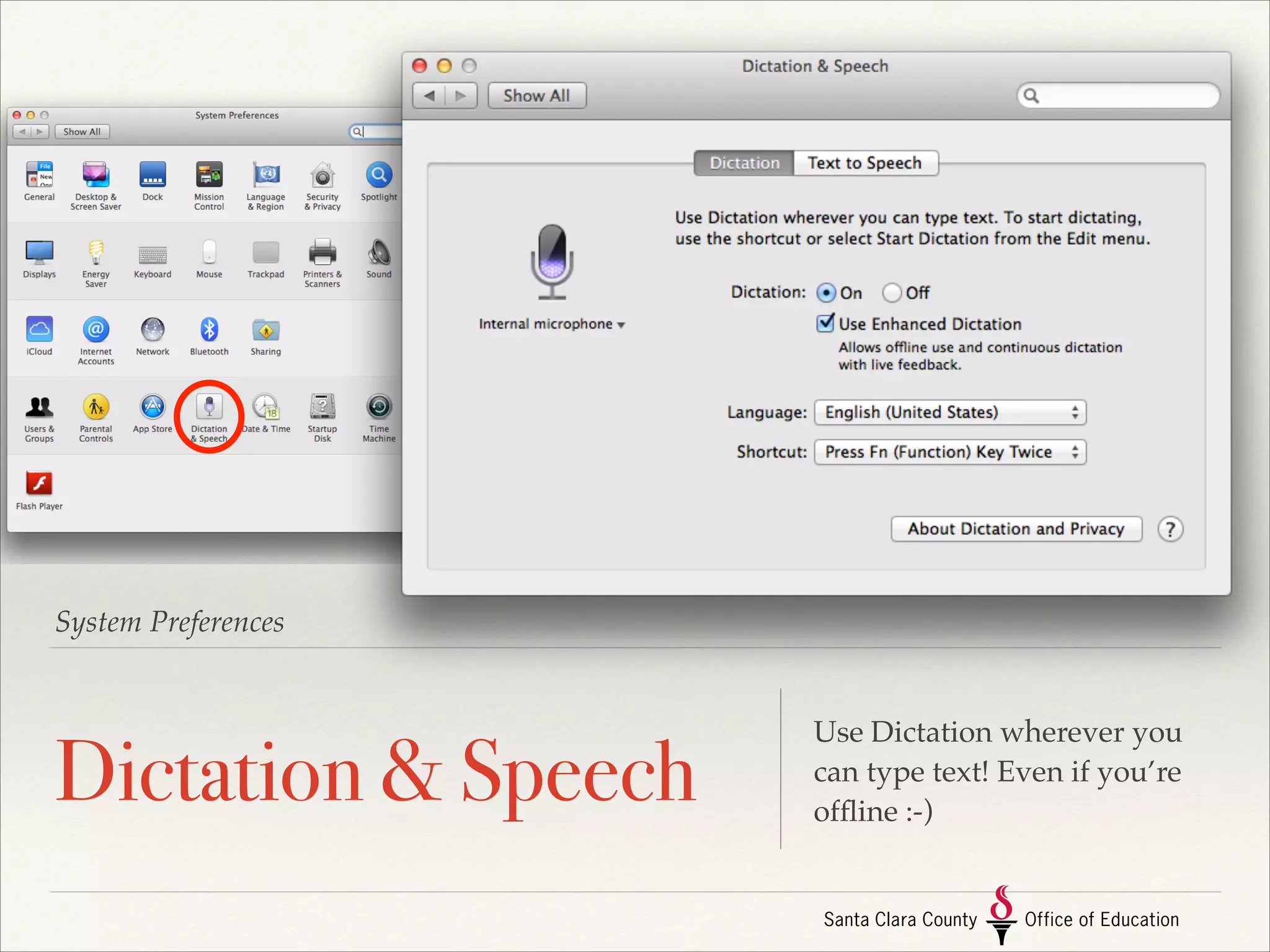Go forward in Dictation & Speech window
Viewport: 1270px width, 952px height.
[x=461, y=95]
